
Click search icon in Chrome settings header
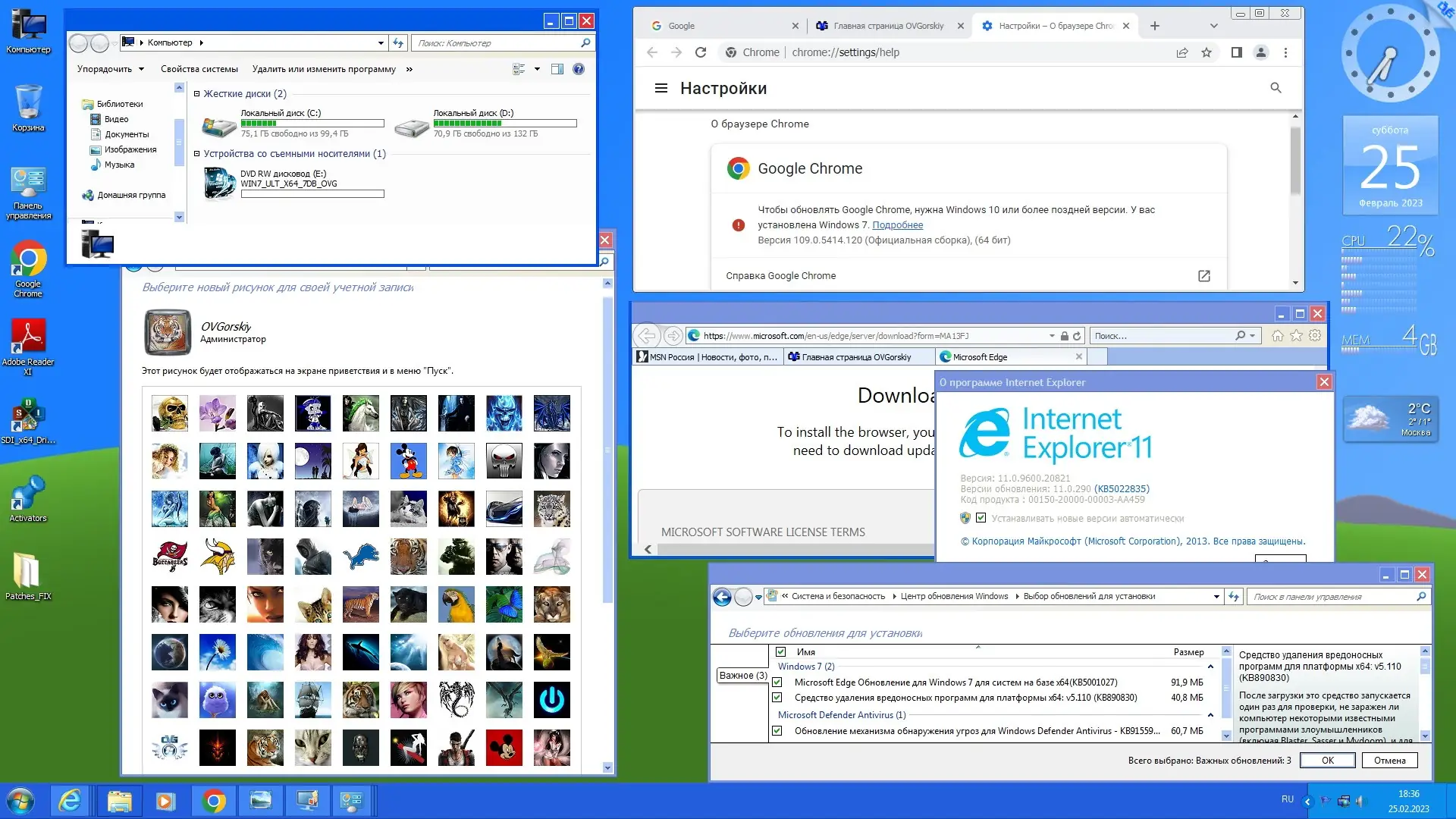coord(1276,88)
